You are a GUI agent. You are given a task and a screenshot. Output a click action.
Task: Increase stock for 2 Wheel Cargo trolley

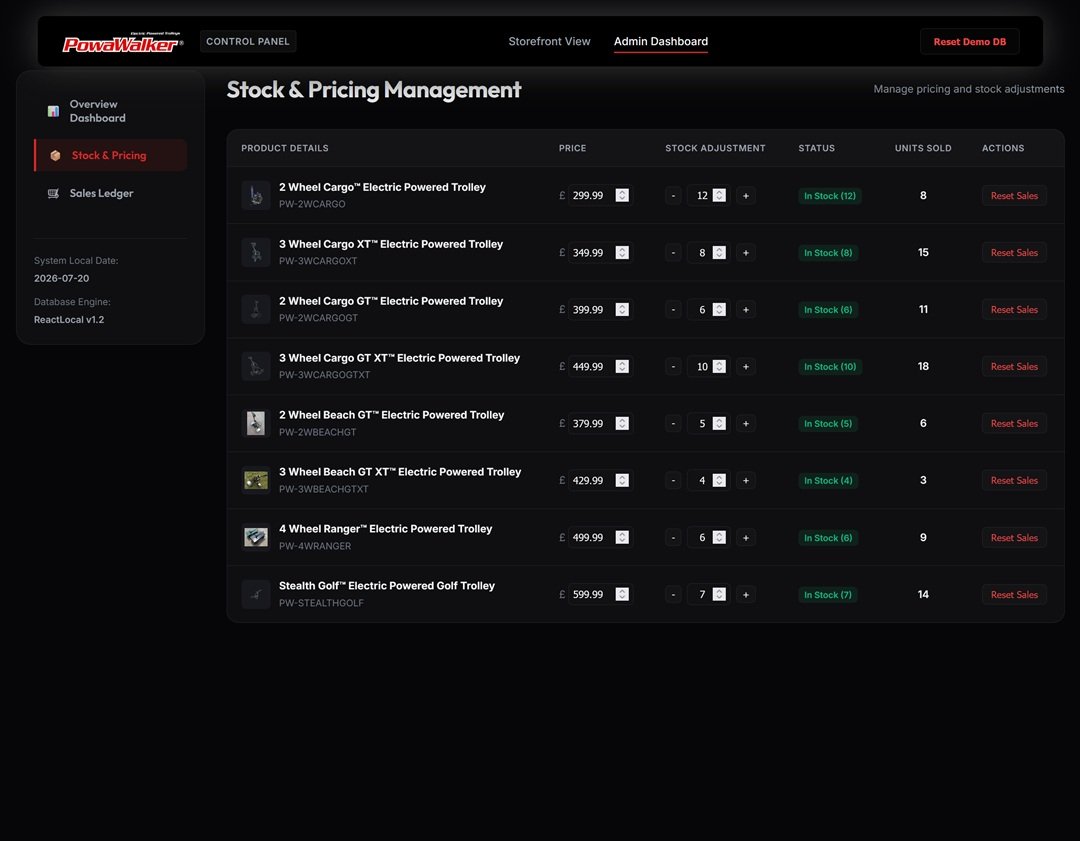point(745,196)
